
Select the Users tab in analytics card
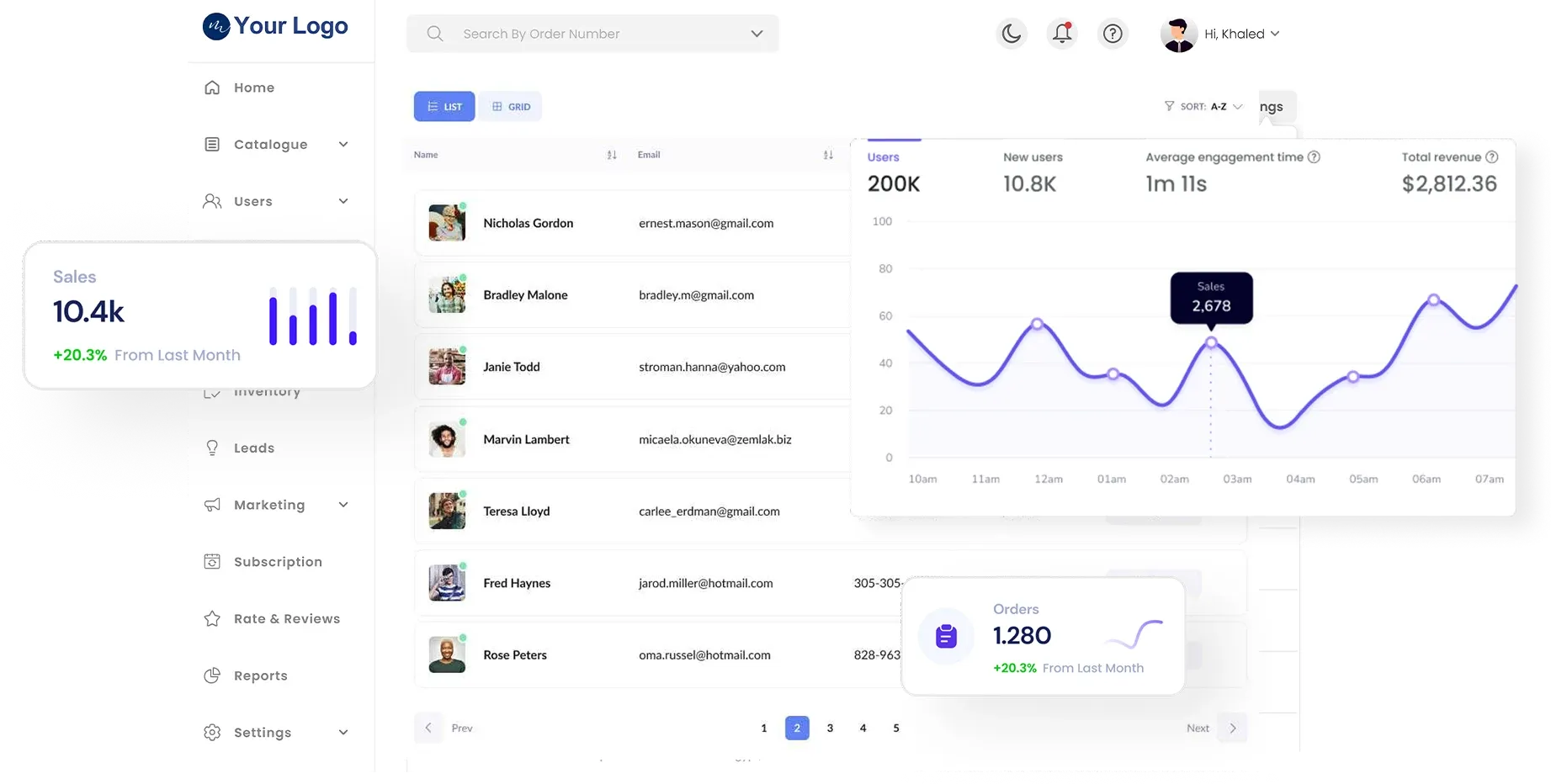click(x=883, y=157)
